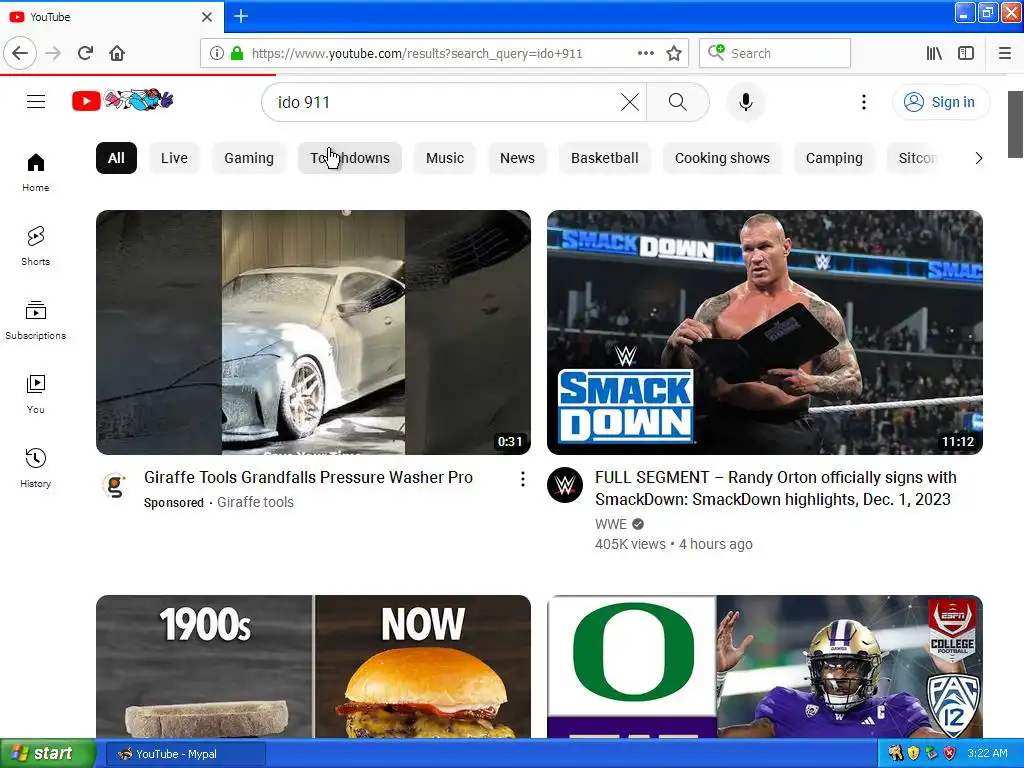This screenshot has width=1024, height=768.
Task: Open the Windows start menu
Action: pos(47,754)
